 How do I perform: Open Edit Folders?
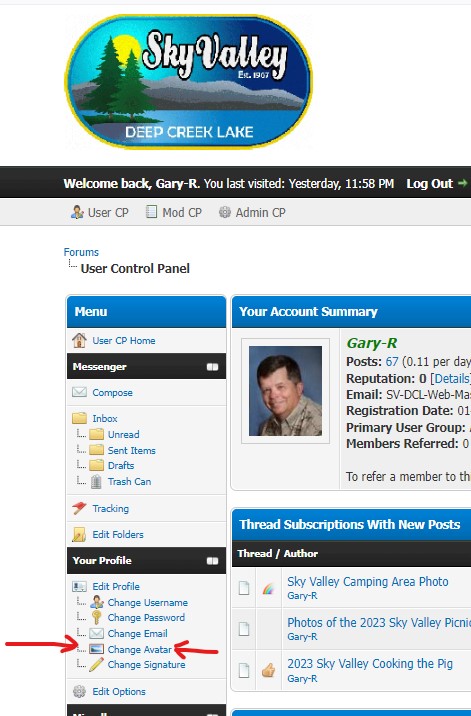tap(118, 534)
